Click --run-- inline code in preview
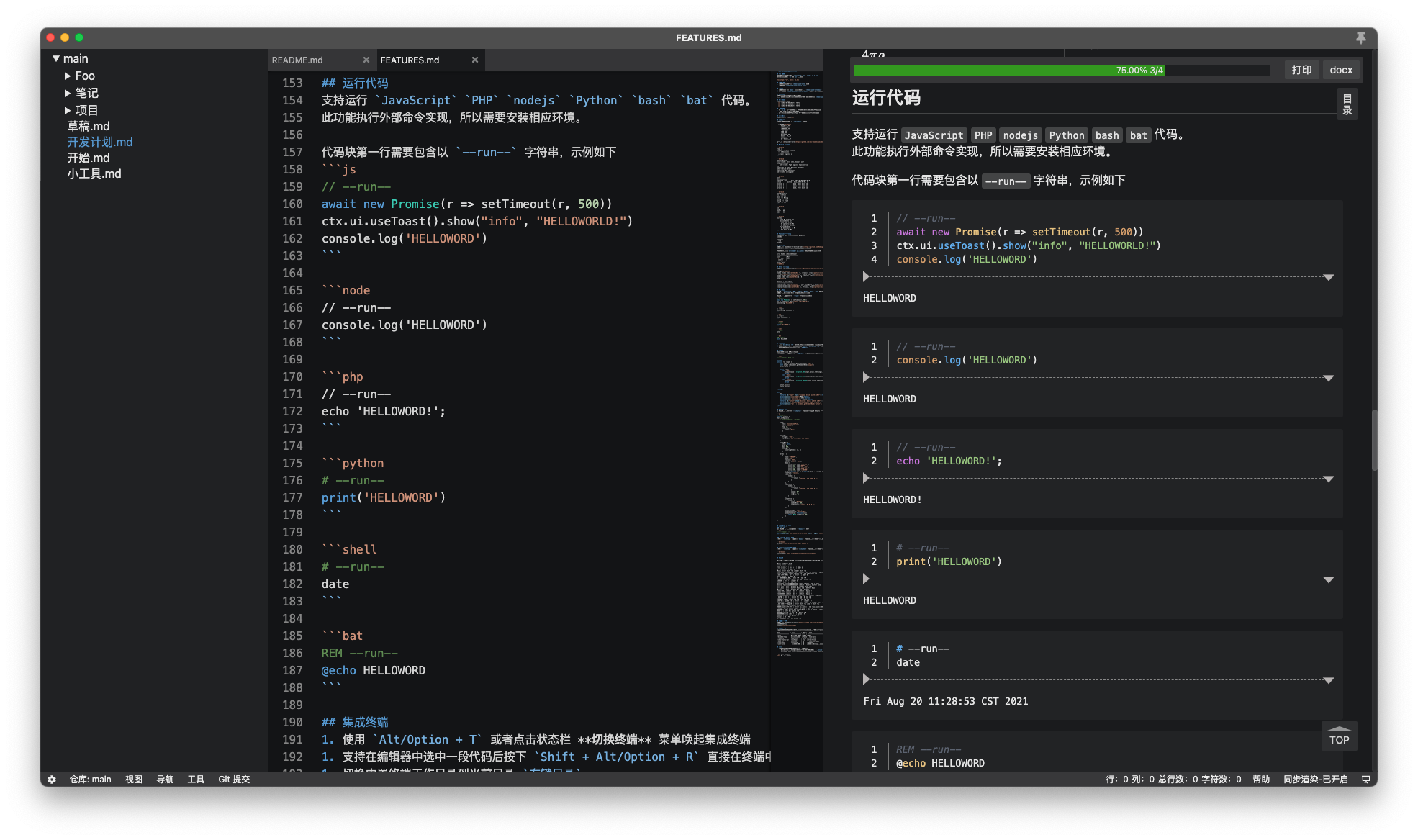The image size is (1418, 840). (1006, 181)
